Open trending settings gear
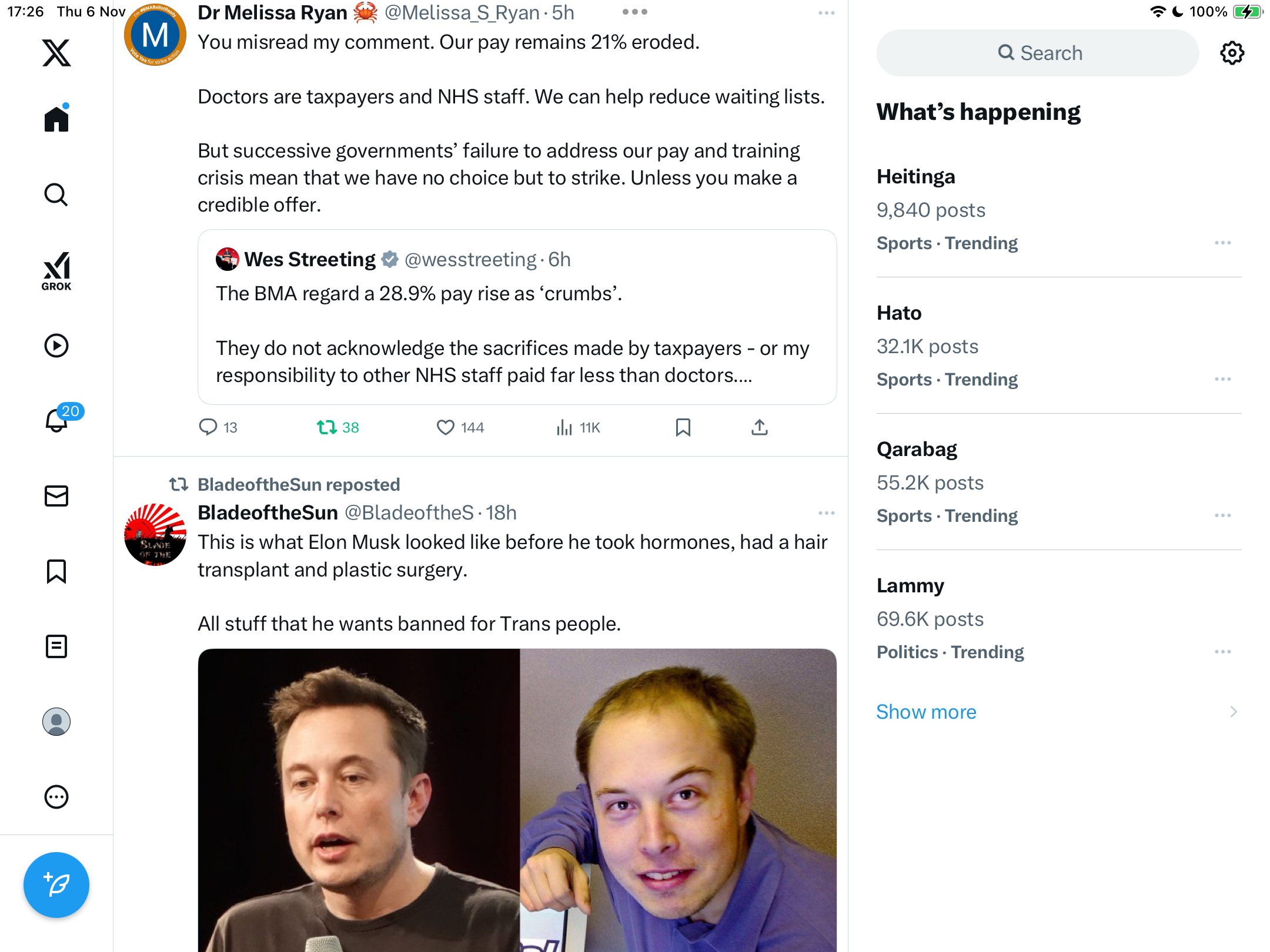This screenshot has height=952, width=1270. (1232, 53)
